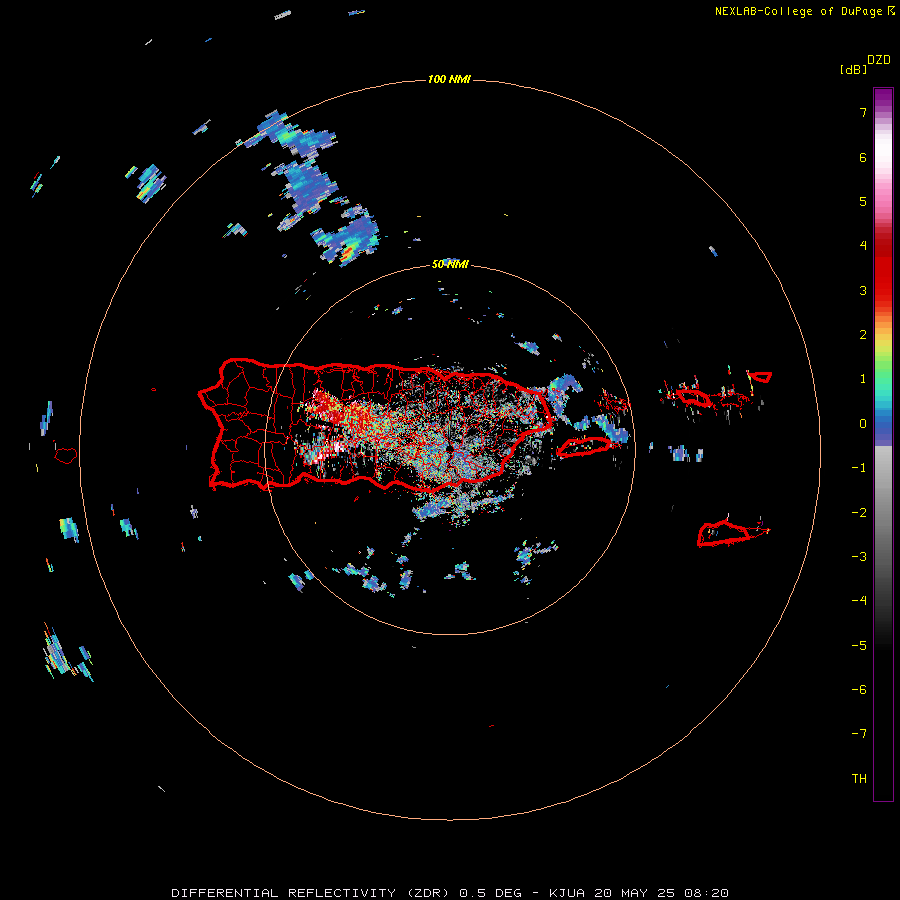The image size is (900, 900).
Task: Click the 2 dB label on the color scale
Action: [863, 335]
